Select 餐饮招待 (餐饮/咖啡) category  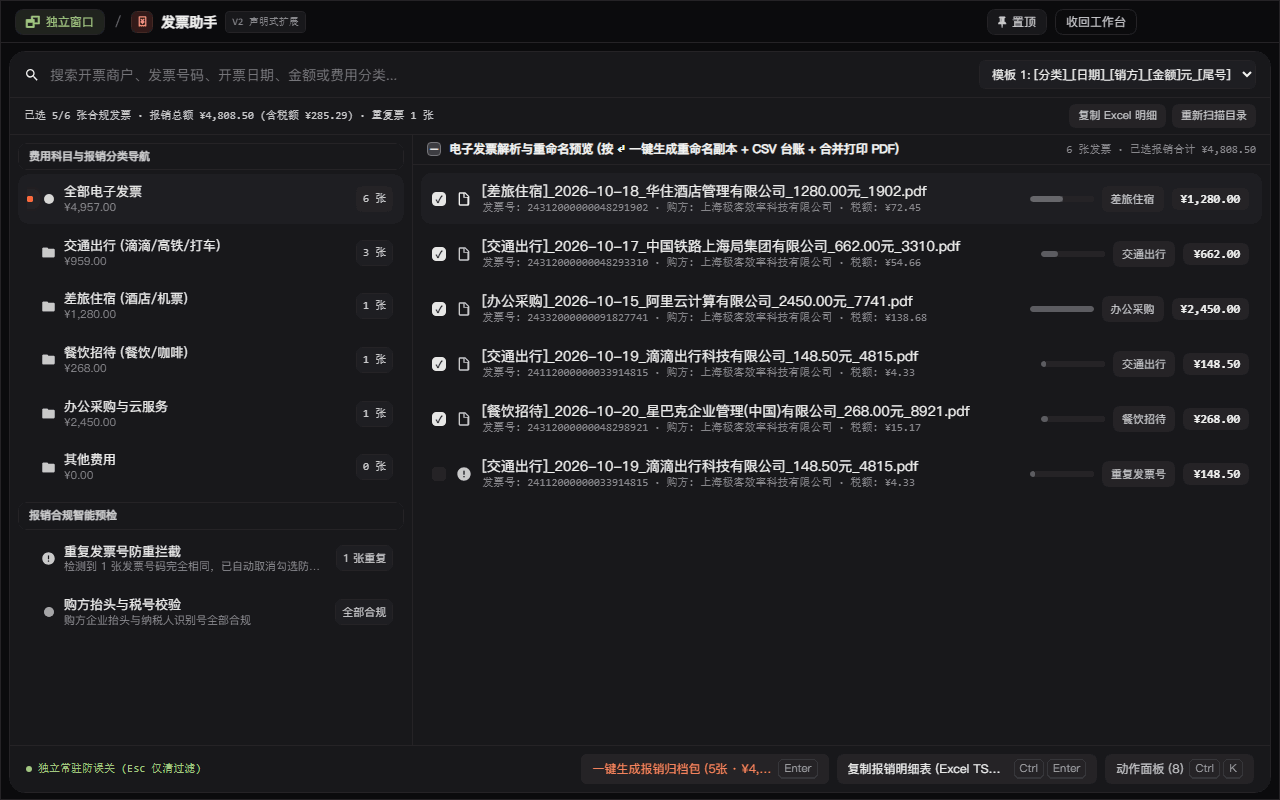[x=211, y=360]
